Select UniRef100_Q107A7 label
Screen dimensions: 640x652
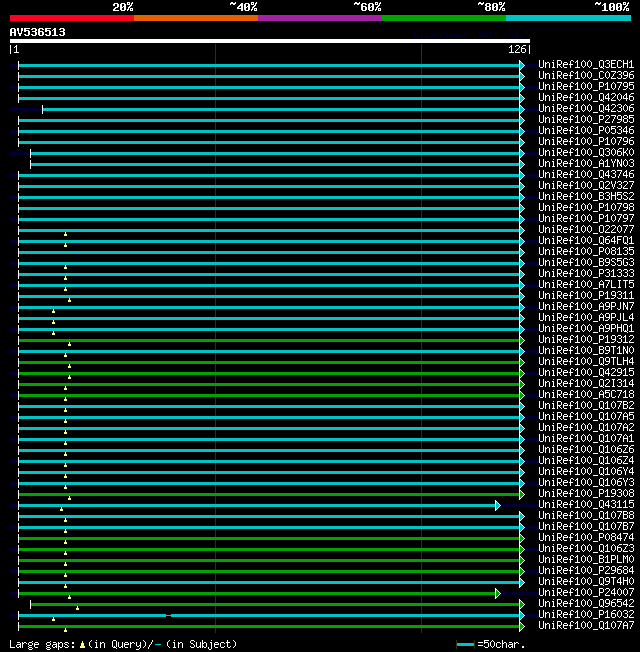586,626
